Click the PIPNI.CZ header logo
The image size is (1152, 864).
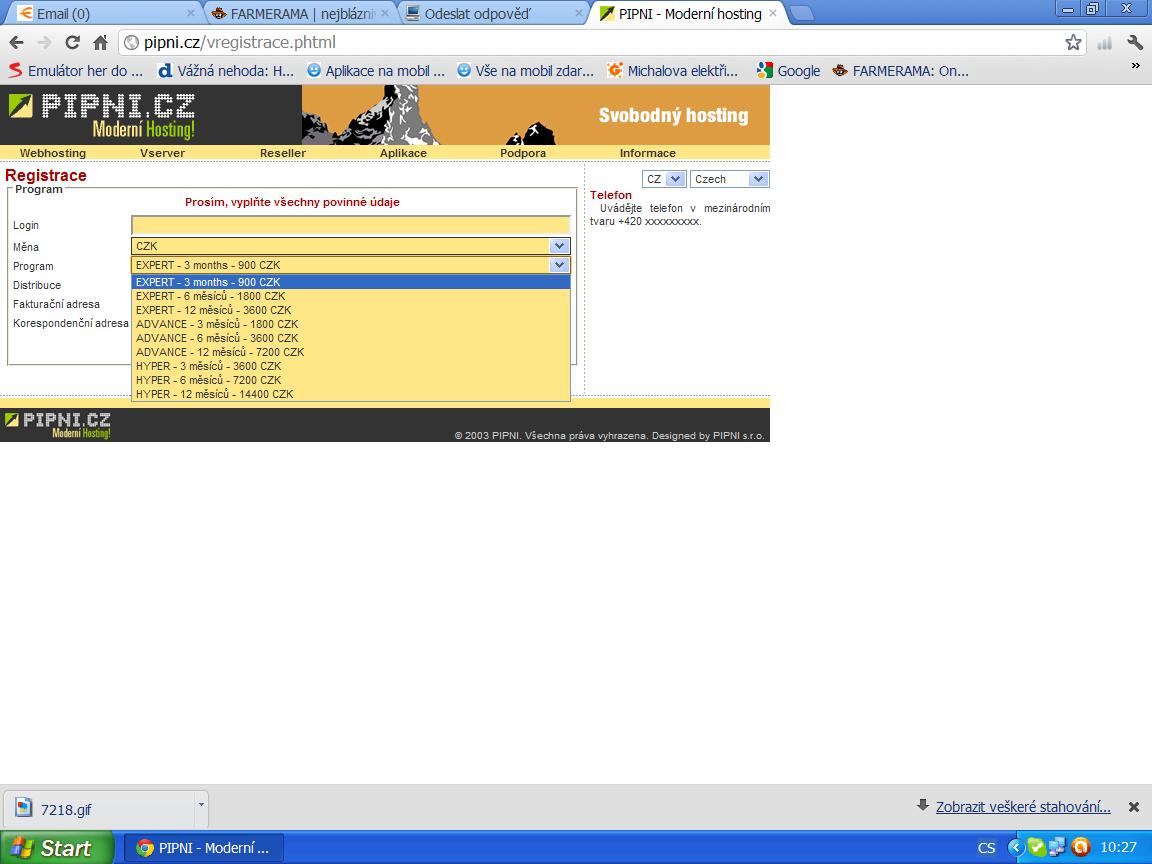[x=103, y=115]
